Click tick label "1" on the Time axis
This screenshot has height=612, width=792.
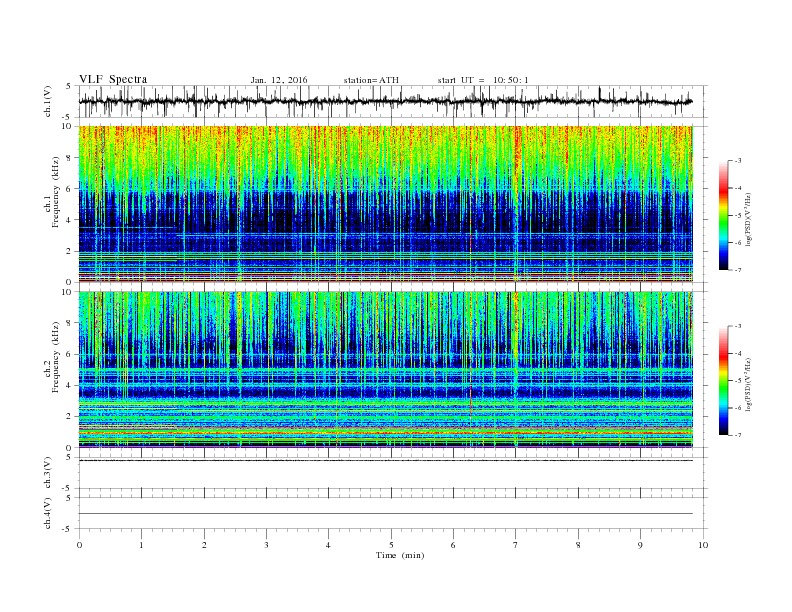[141, 545]
